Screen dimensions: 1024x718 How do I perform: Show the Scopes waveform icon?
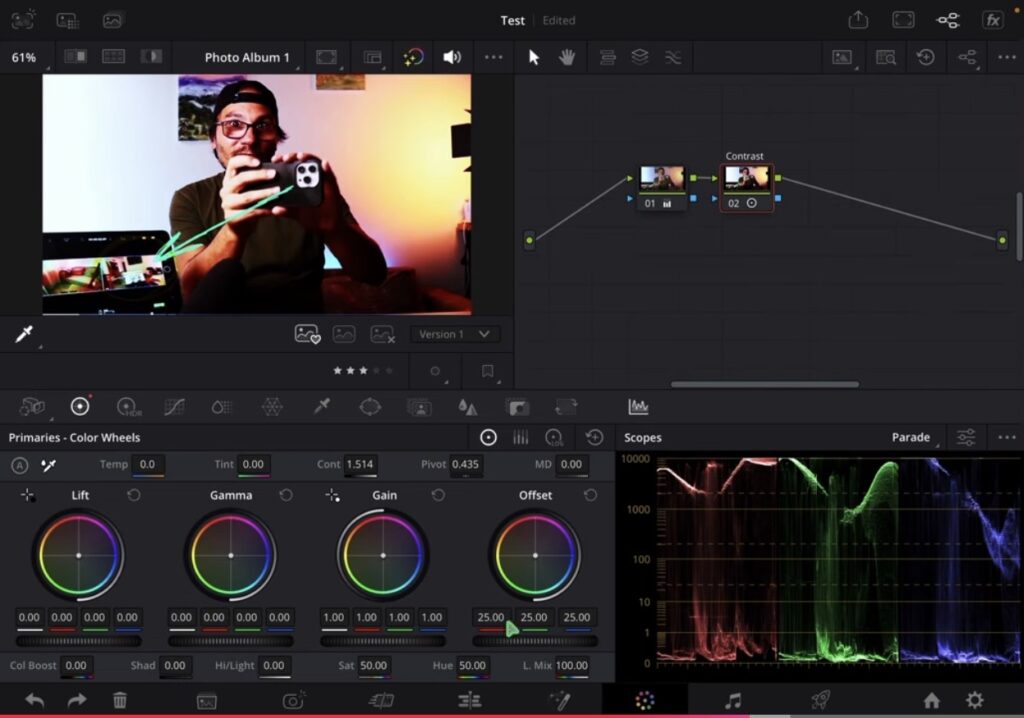point(638,407)
